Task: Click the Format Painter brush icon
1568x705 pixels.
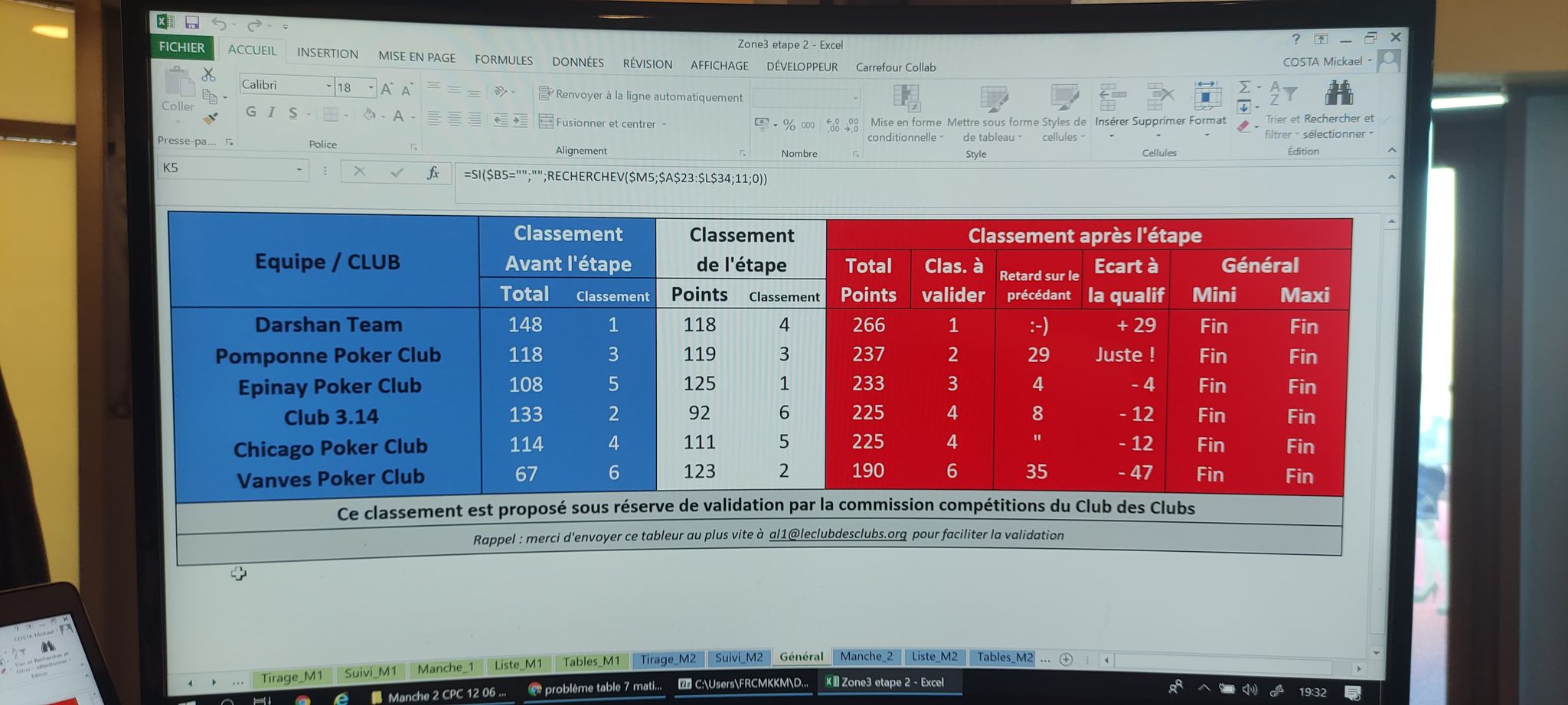Action: pos(211,119)
